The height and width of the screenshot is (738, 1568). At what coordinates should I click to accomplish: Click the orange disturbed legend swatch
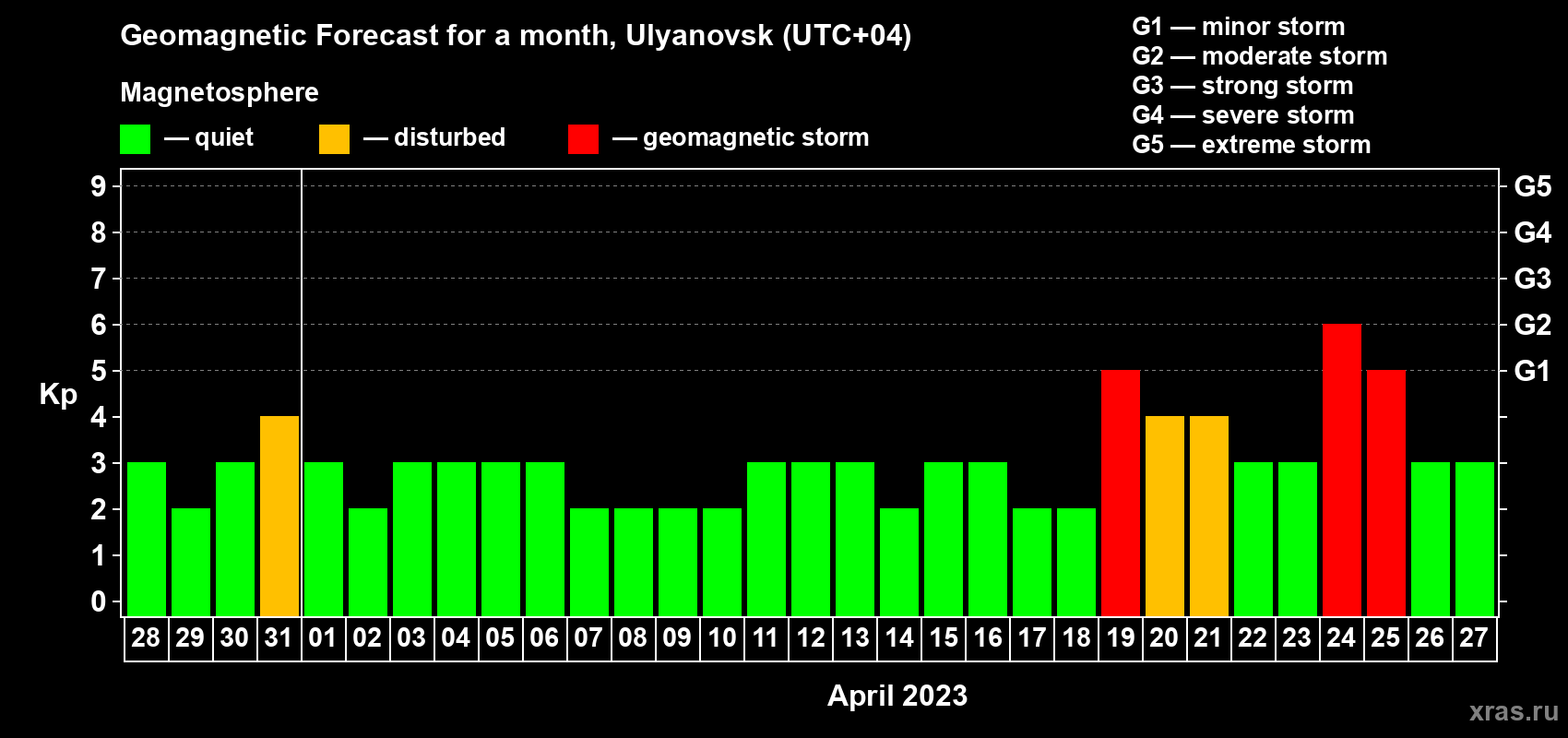335,139
